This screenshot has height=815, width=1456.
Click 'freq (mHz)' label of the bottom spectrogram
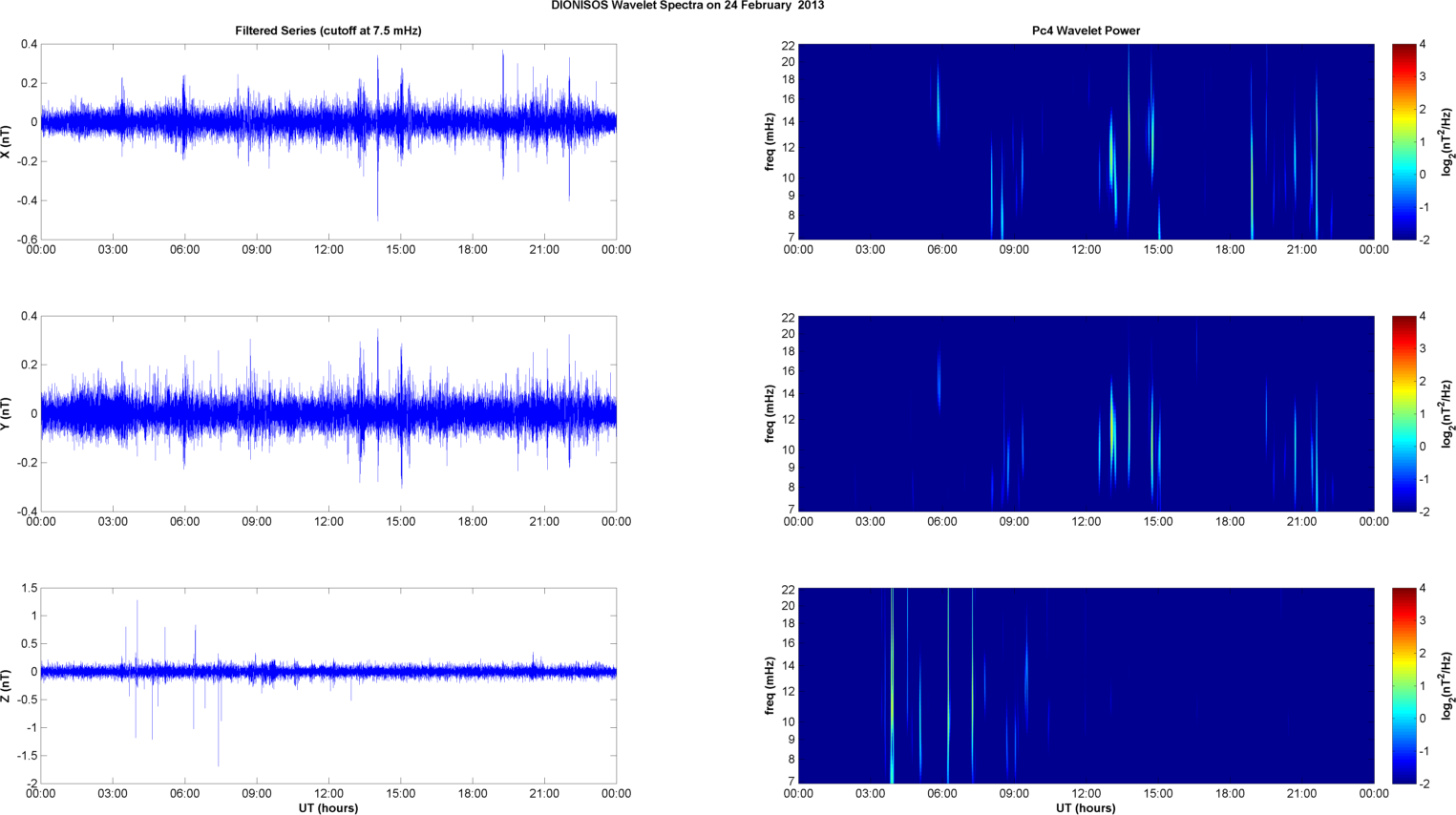coord(770,685)
